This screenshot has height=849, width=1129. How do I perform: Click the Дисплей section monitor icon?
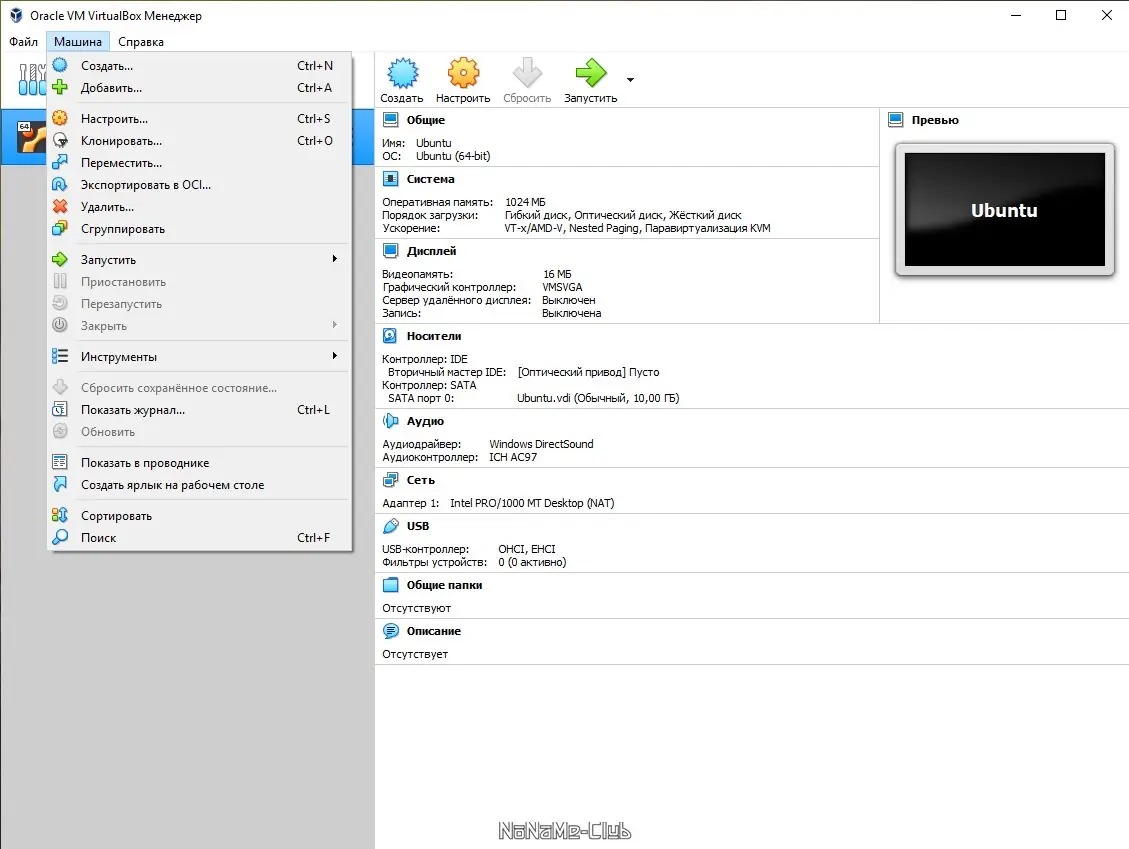click(390, 251)
